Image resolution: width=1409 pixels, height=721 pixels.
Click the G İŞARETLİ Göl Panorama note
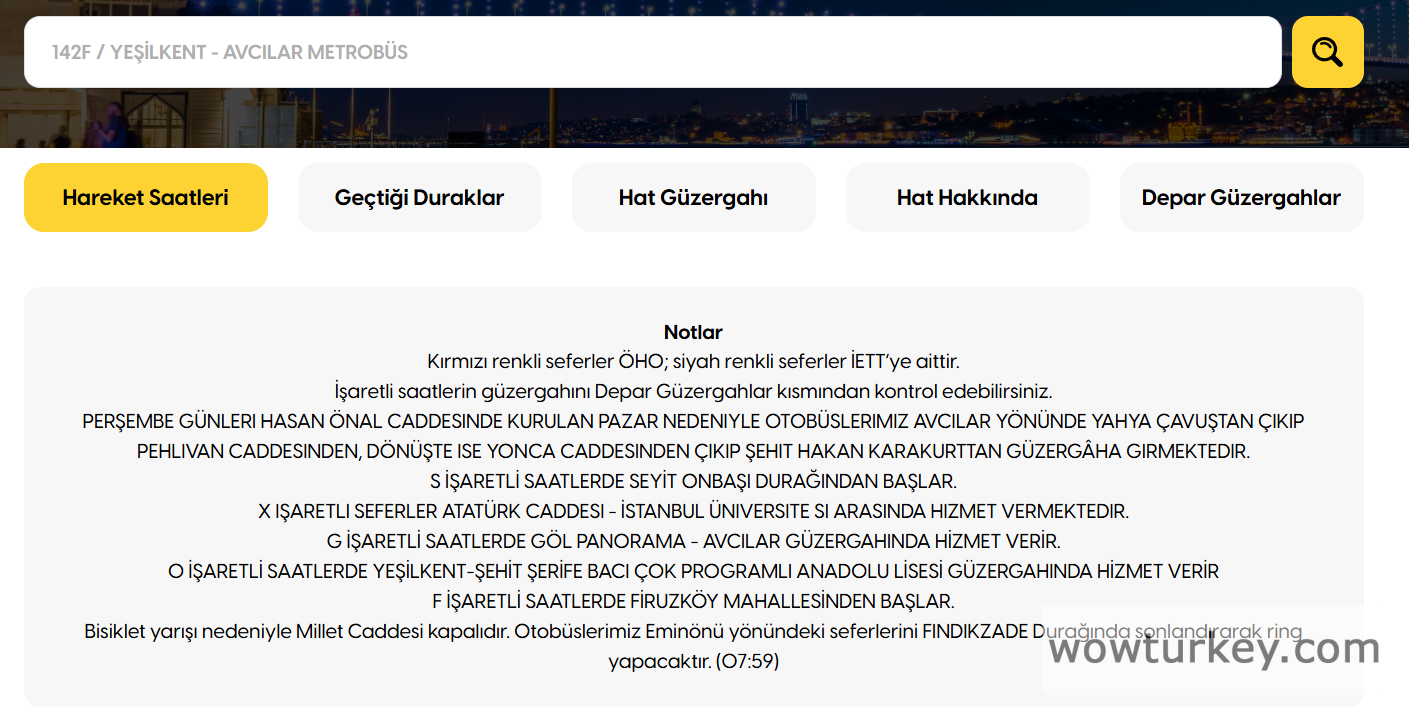(693, 541)
